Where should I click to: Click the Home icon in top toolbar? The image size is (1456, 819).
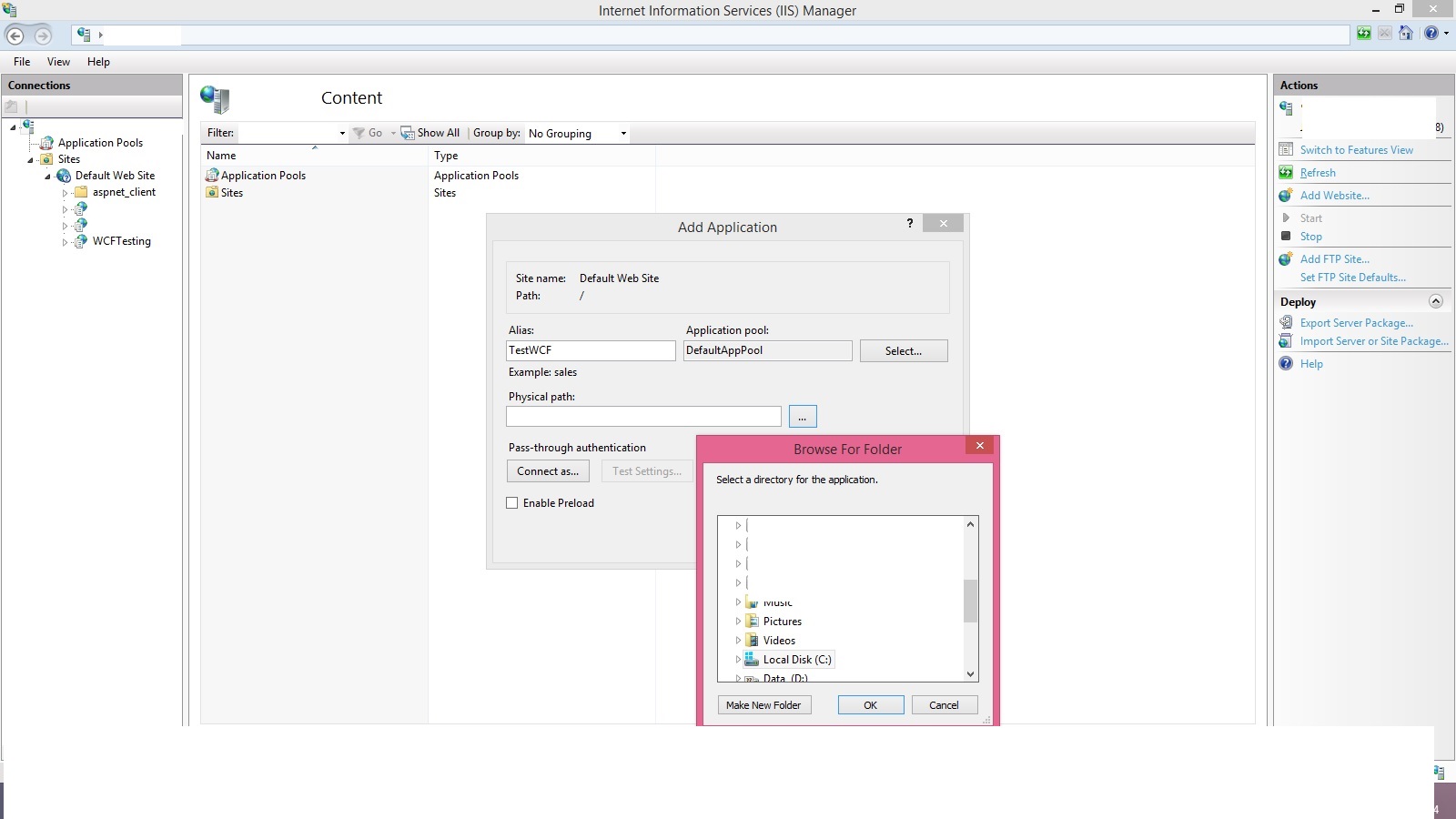tap(1406, 34)
